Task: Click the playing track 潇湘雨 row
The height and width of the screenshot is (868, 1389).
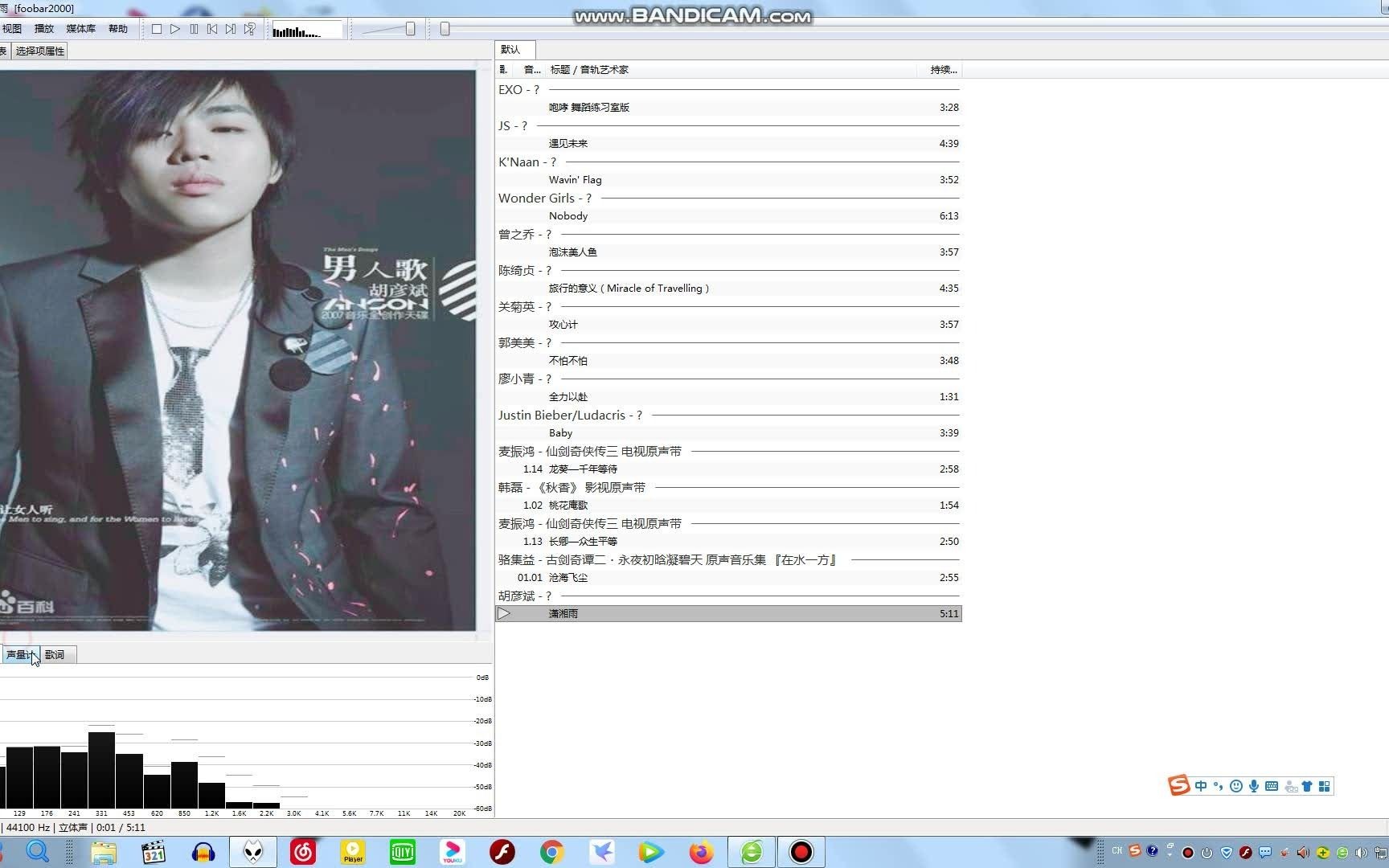Action: tap(728, 613)
